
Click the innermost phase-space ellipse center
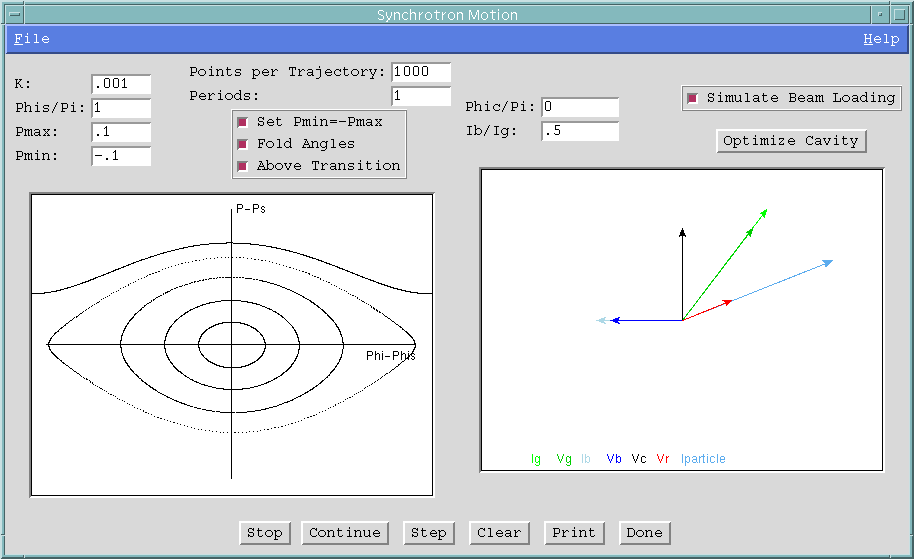232,344
